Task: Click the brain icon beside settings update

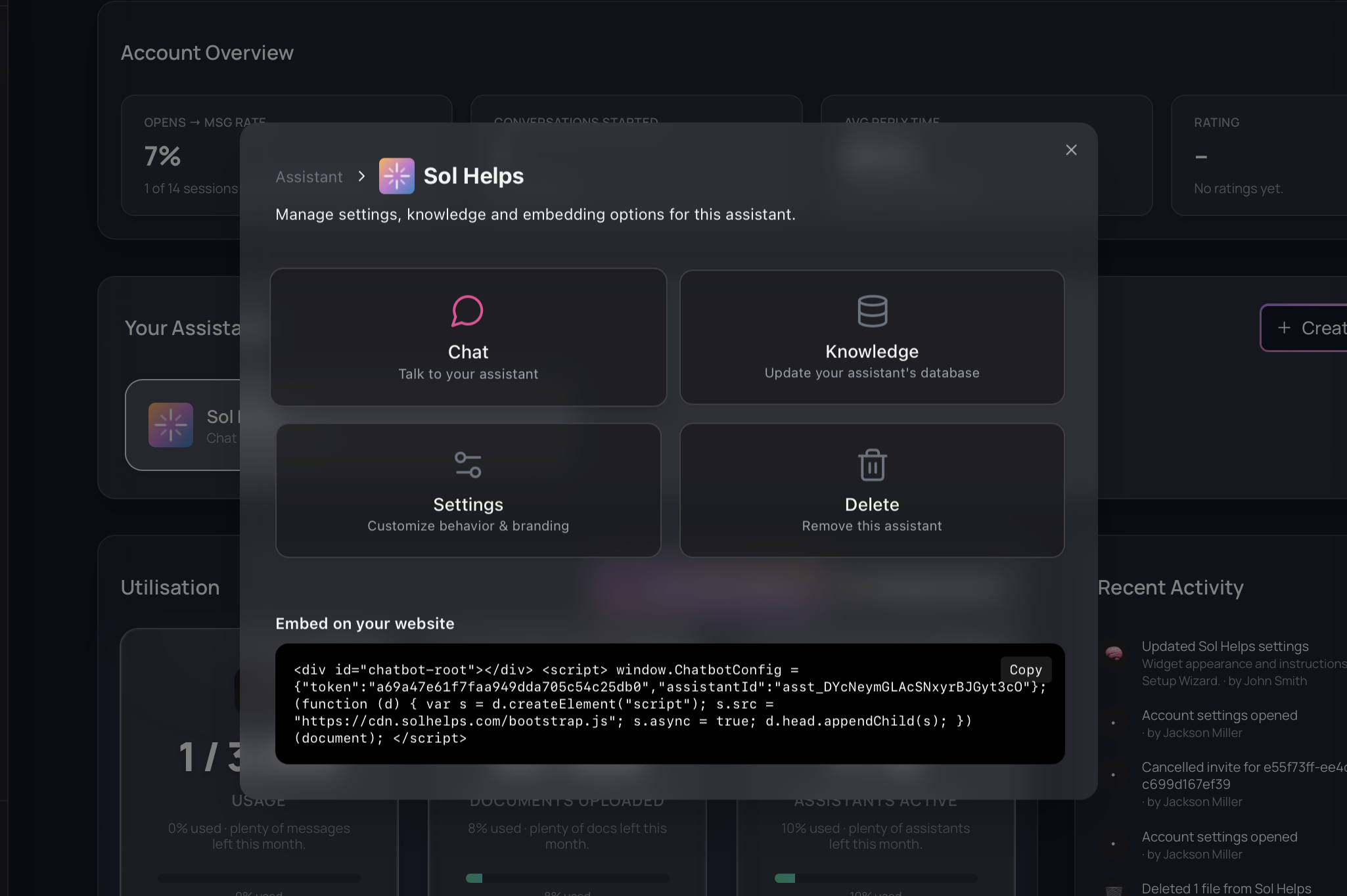Action: pos(1114,653)
